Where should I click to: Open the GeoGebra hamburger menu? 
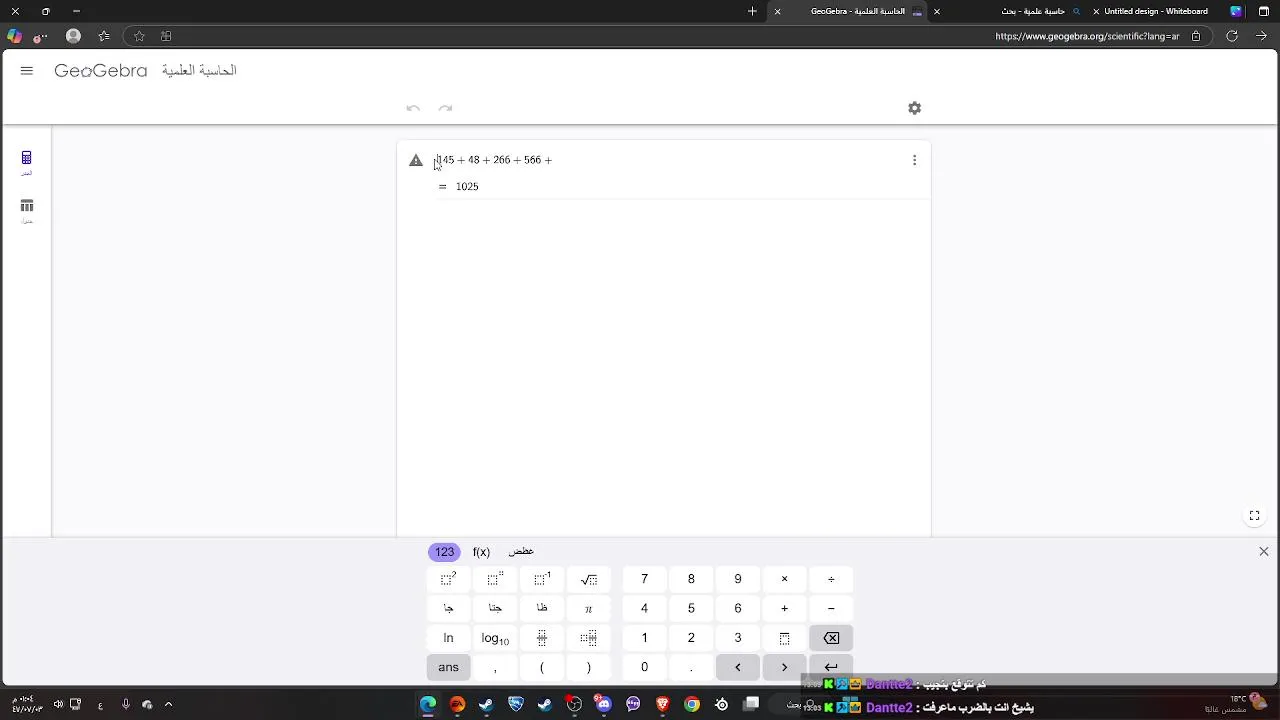point(27,71)
